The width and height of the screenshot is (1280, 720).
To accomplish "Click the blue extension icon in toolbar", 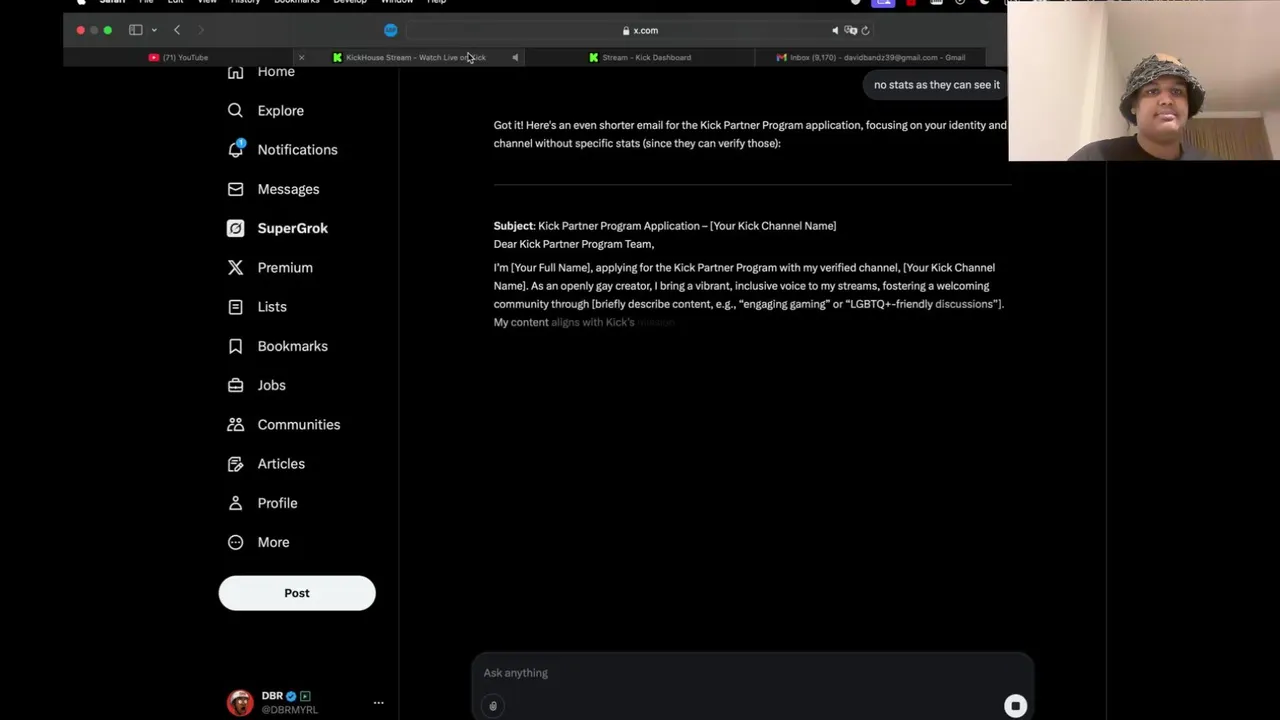I will click(391, 30).
